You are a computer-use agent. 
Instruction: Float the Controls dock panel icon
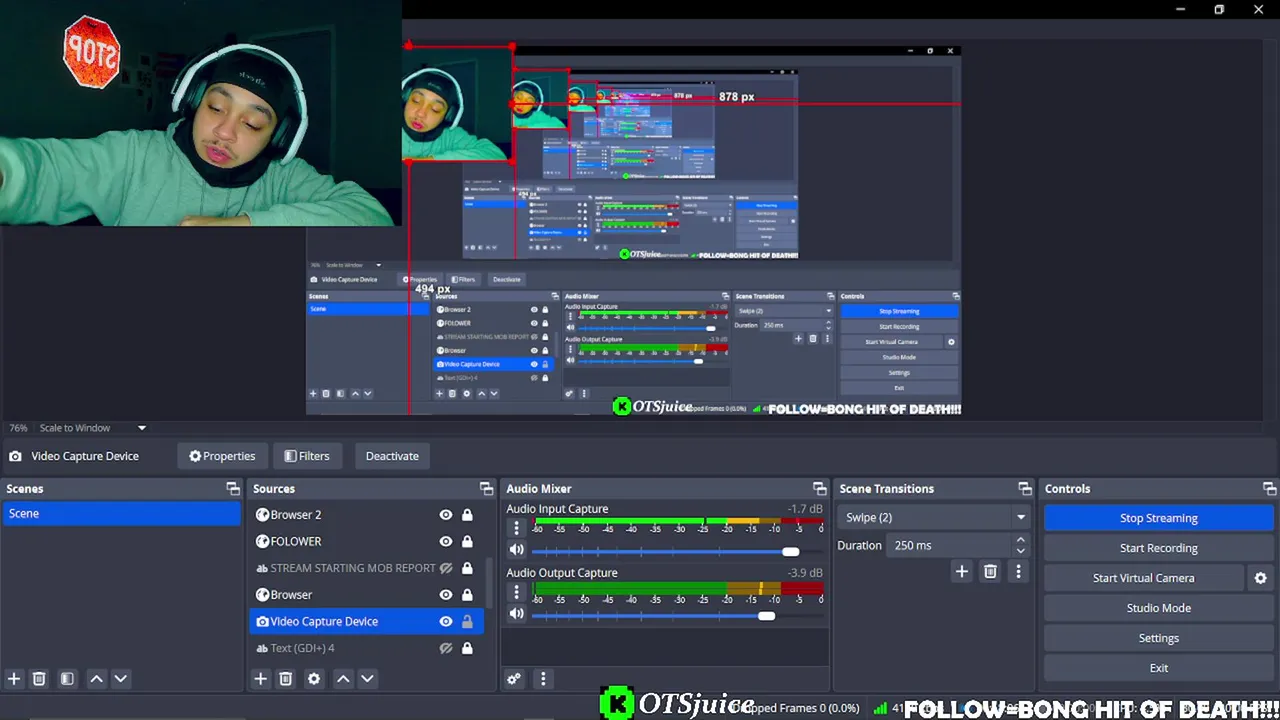coord(1270,489)
